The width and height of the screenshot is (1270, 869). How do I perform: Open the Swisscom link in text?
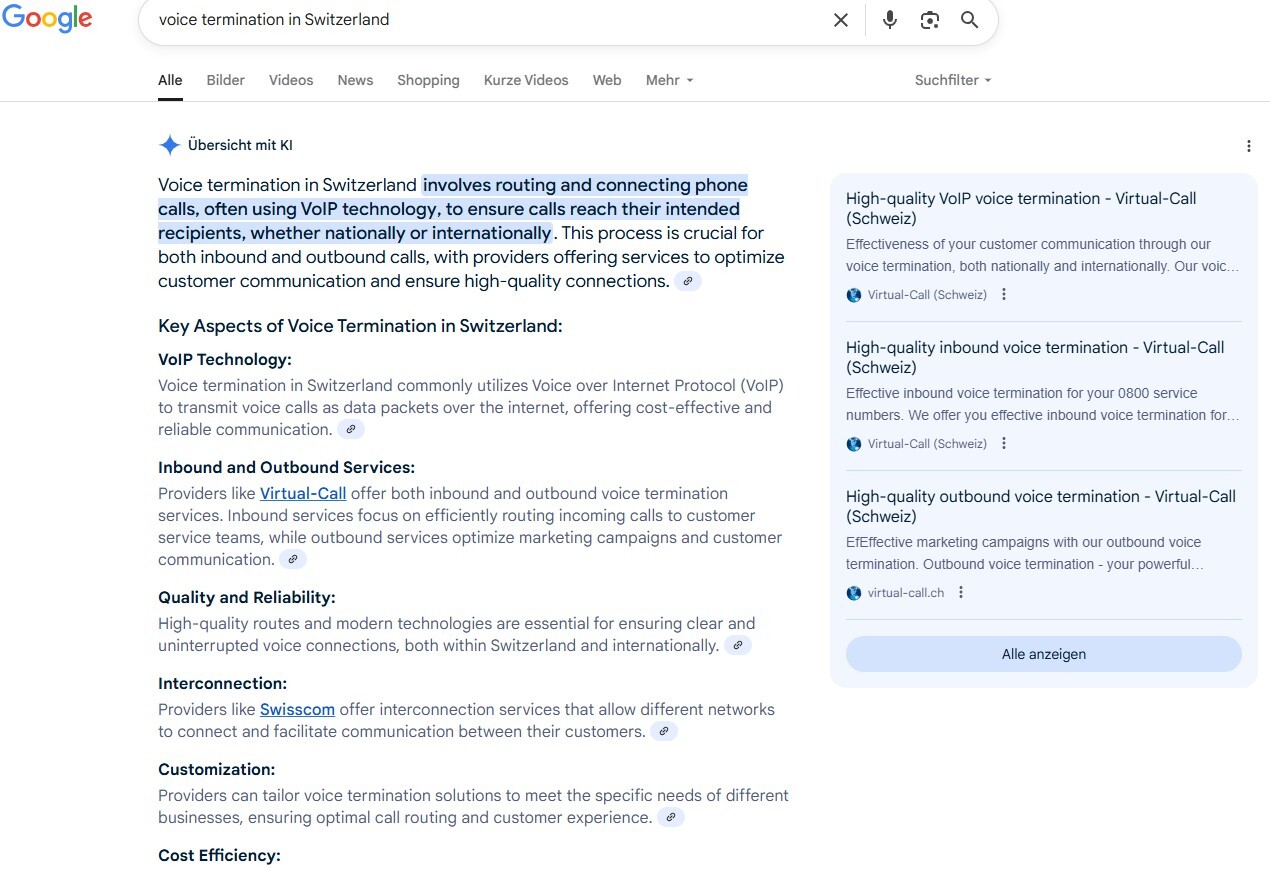[x=297, y=710]
